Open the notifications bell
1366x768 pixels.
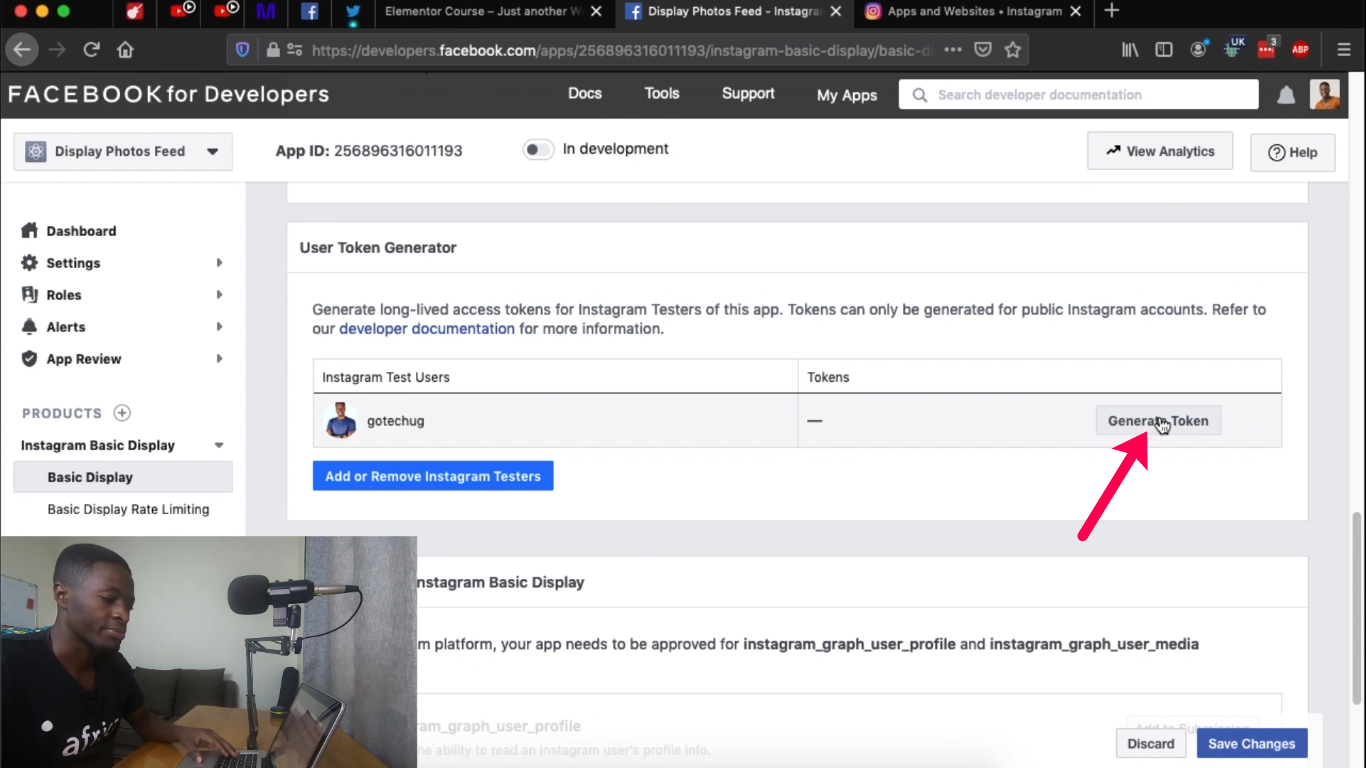click(1286, 95)
